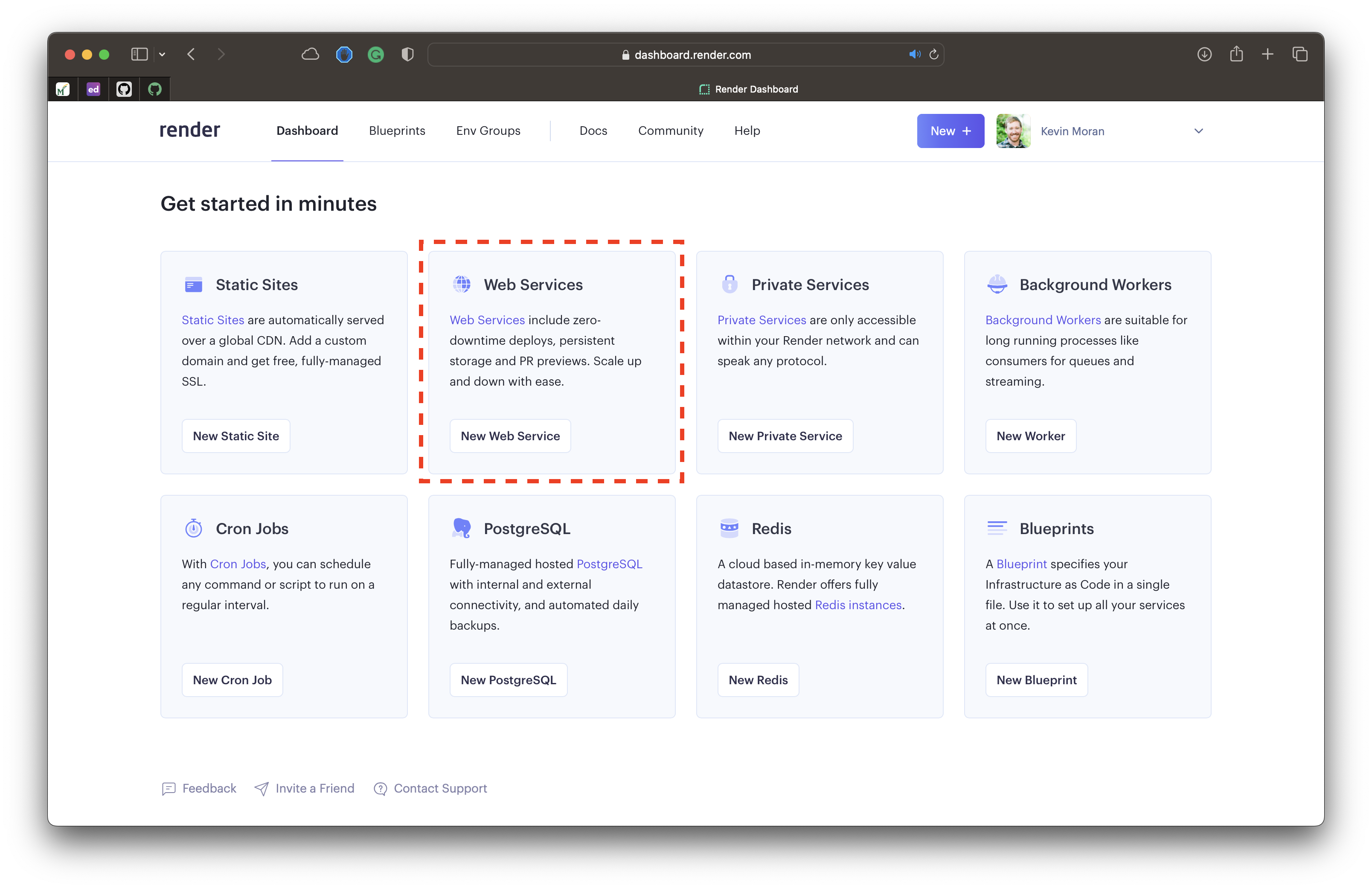Click the blue hand extension icon
Image resolution: width=1372 pixels, height=889 pixels.
344,55
